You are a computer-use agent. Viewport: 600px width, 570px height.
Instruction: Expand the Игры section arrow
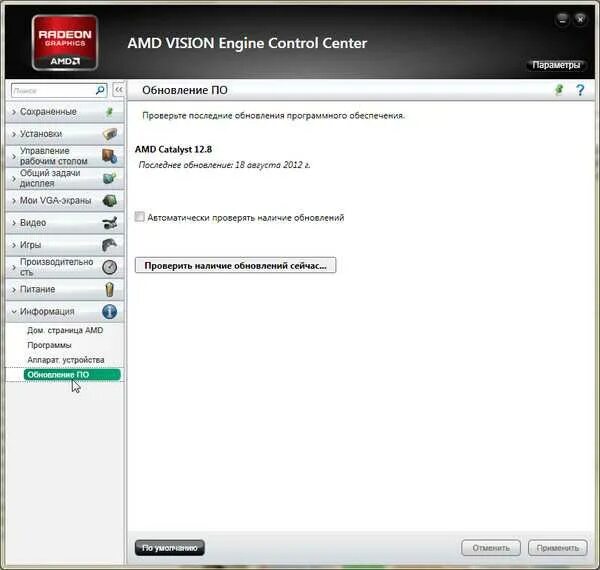pyautogui.click(x=14, y=245)
